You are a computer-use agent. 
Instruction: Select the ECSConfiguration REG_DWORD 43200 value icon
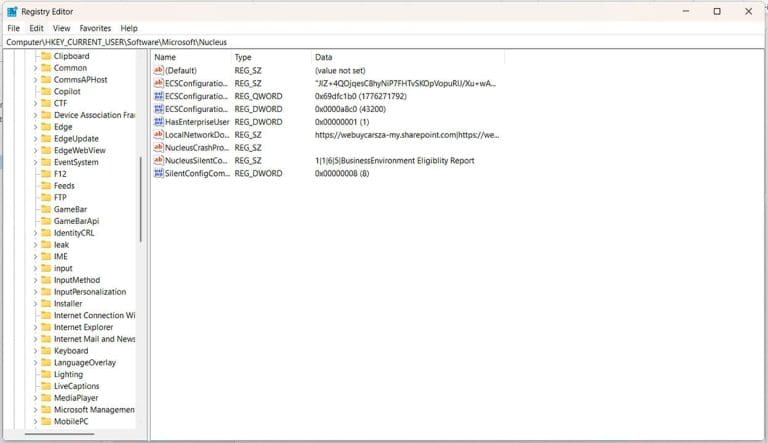pos(158,109)
